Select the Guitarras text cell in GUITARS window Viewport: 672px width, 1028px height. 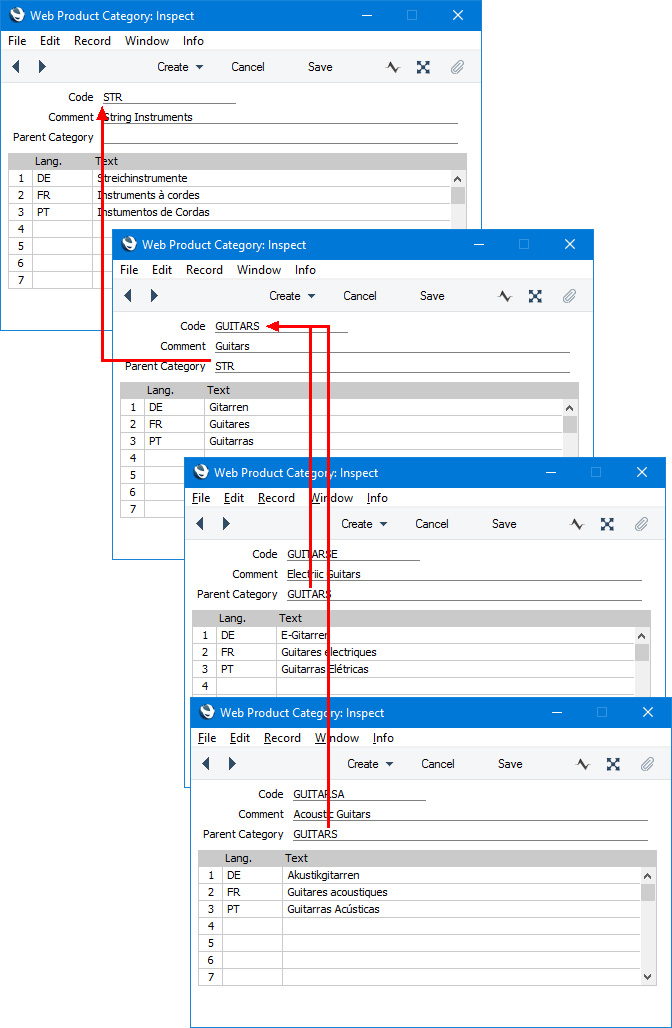[x=384, y=441]
